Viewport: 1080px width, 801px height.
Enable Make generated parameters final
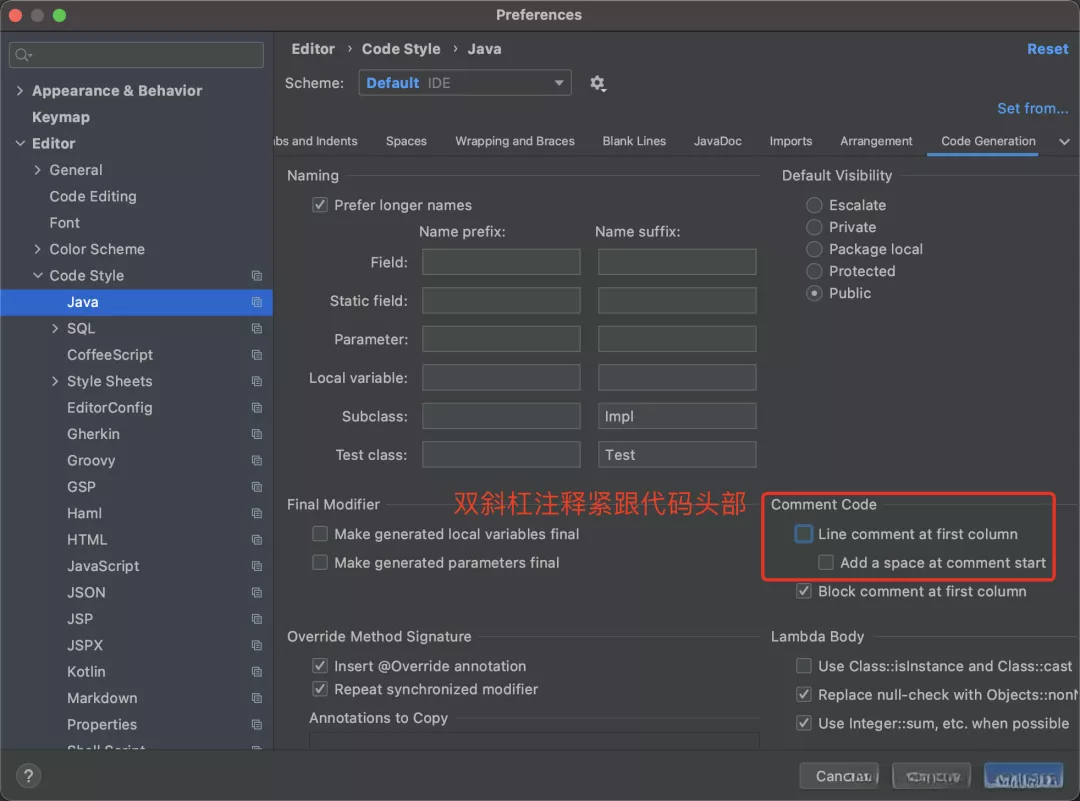(320, 563)
